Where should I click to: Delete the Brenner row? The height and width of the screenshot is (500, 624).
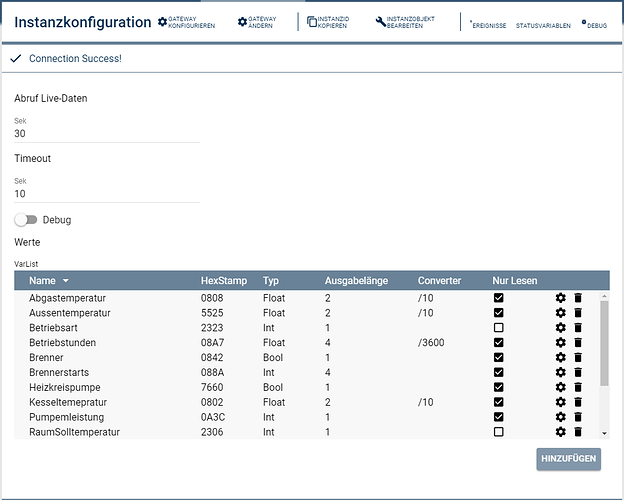point(578,357)
